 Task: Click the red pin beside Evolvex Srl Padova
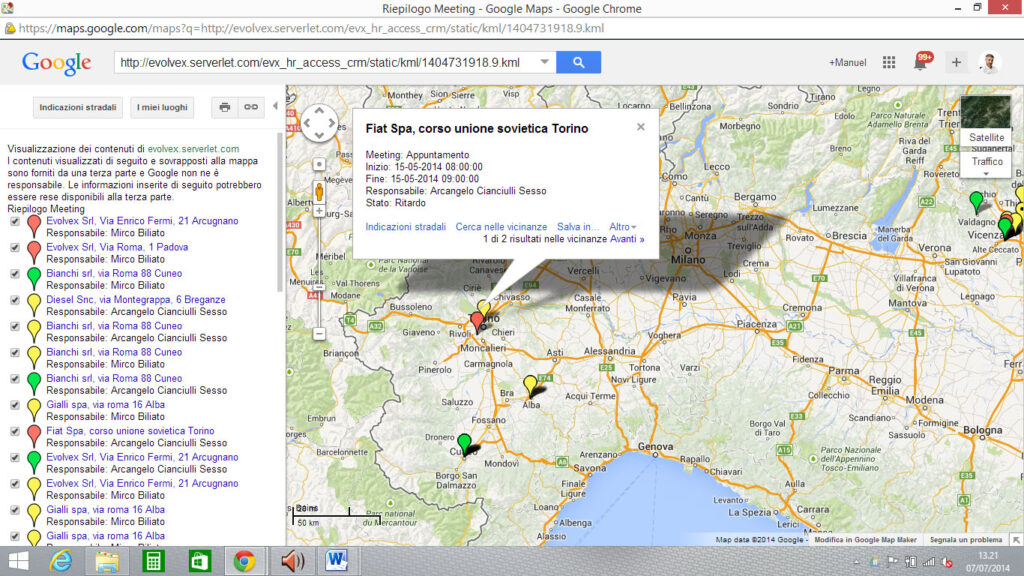(34, 252)
